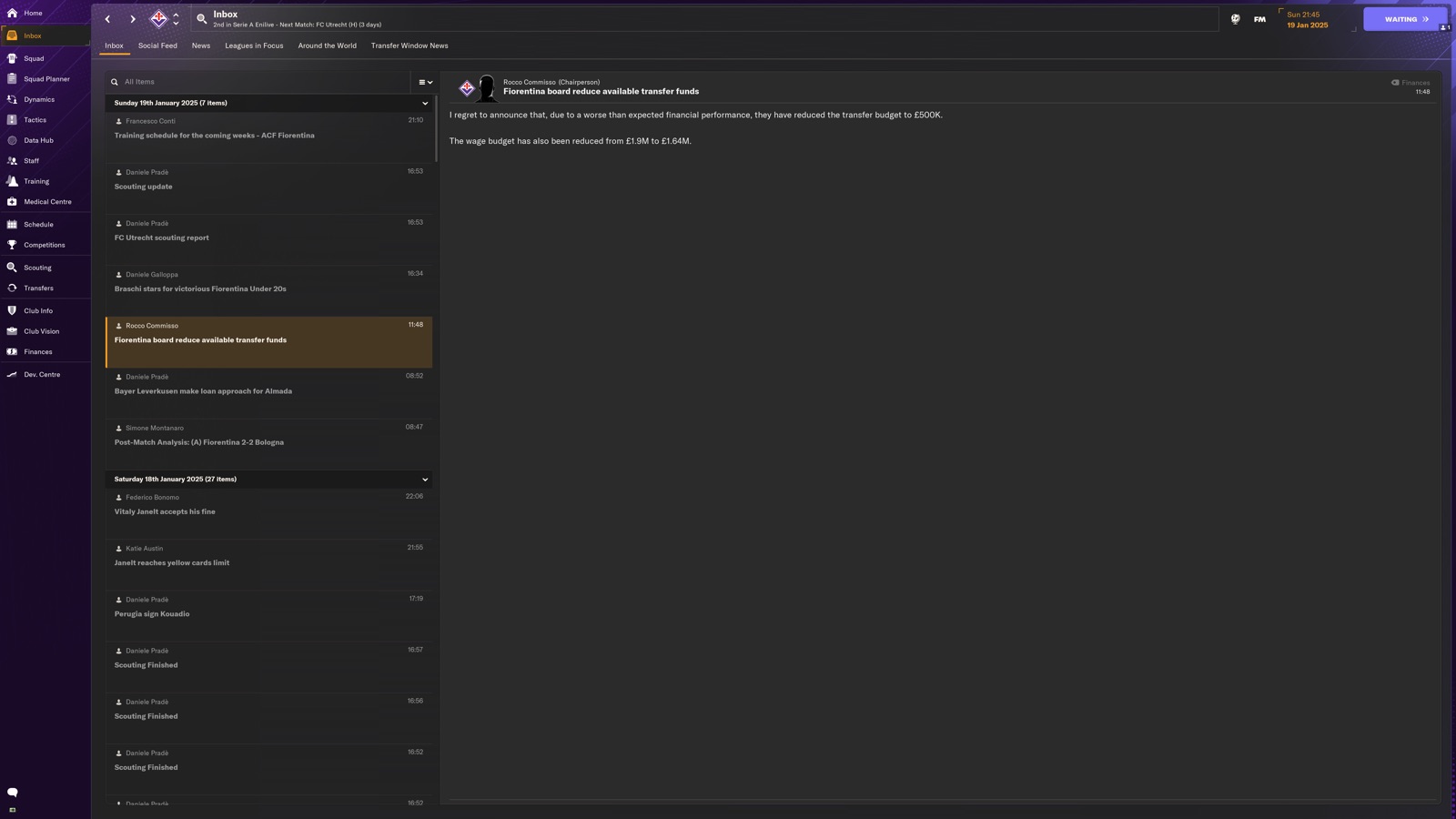Switch to the News tab
This screenshot has height=819, width=1456.
pos(201,45)
